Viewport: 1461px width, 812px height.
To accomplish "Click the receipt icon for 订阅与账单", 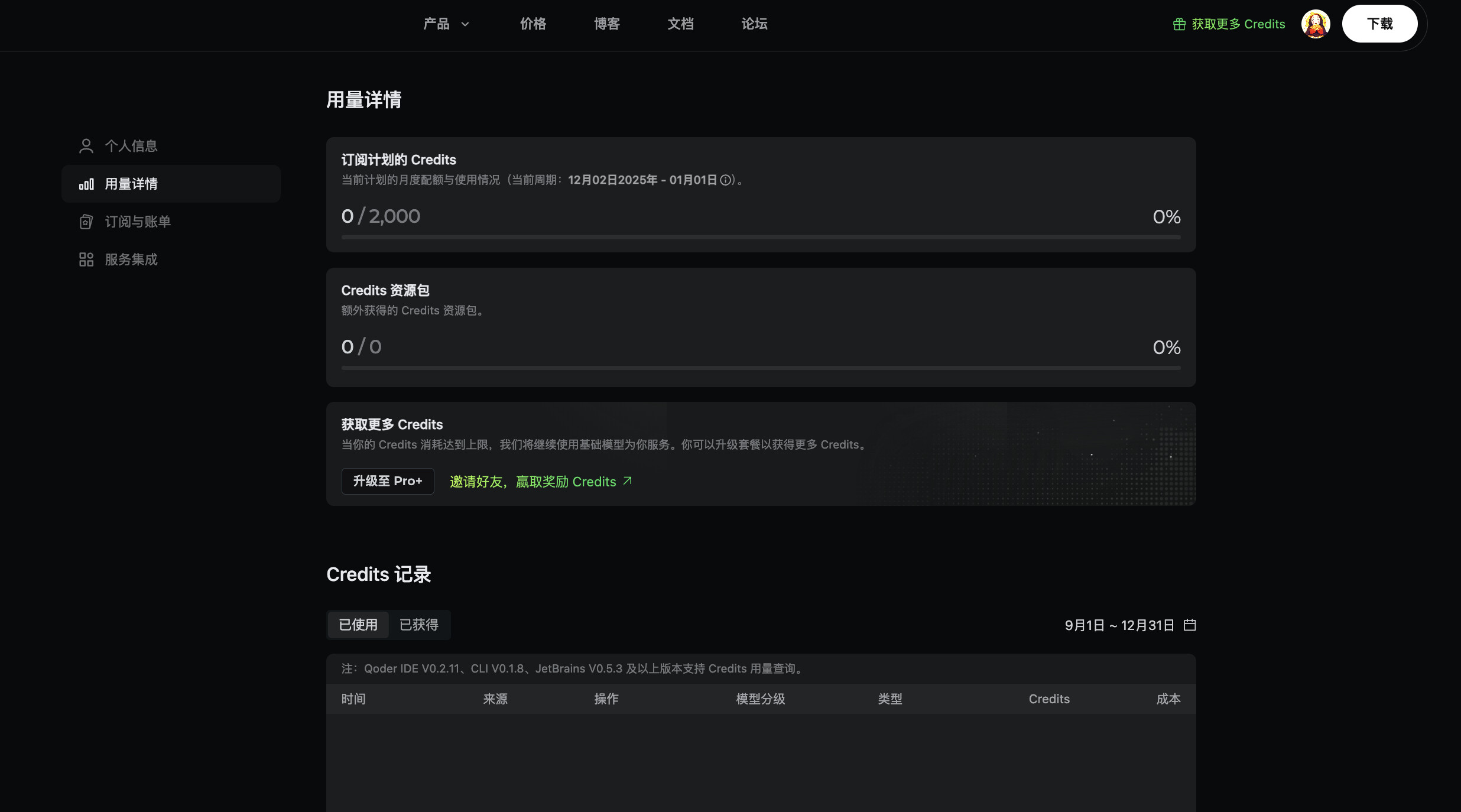I will (x=86, y=222).
